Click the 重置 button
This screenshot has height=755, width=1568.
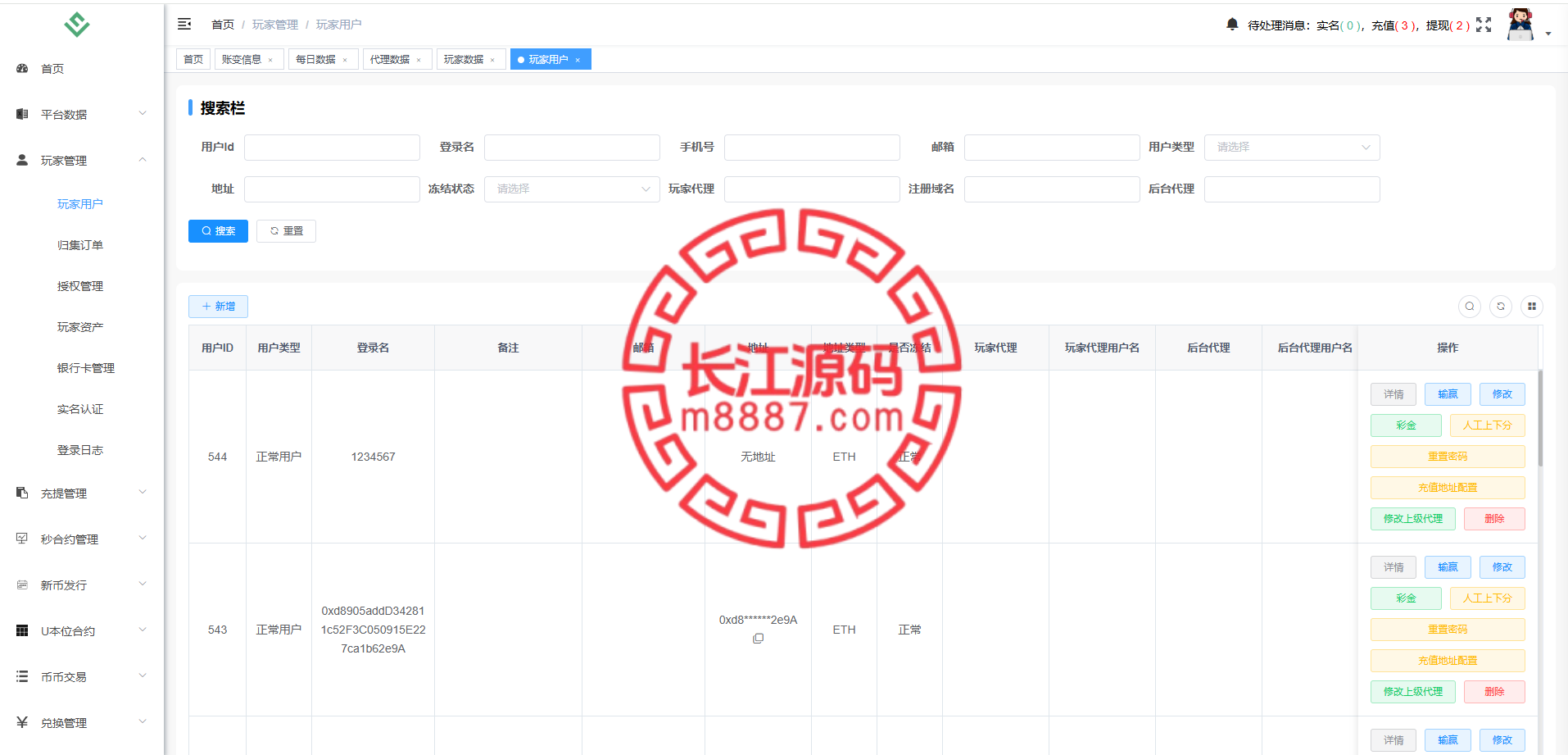(286, 231)
